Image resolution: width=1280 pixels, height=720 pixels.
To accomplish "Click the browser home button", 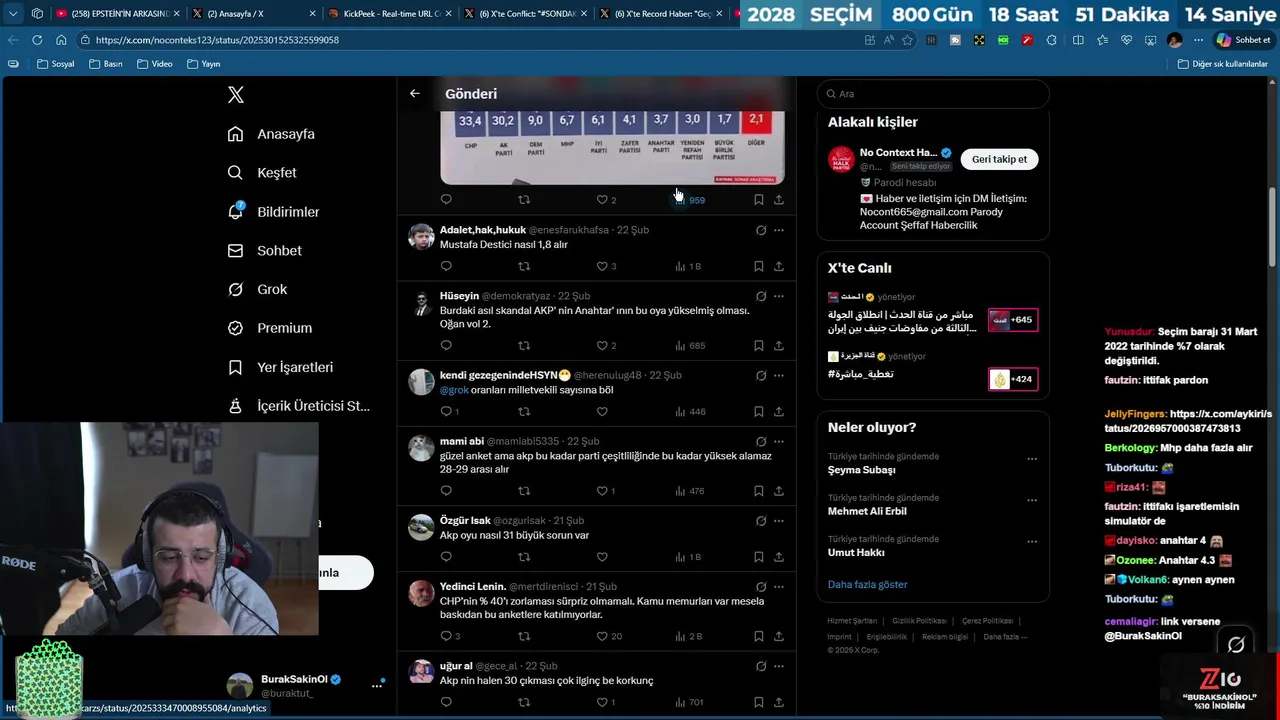I will (x=61, y=40).
